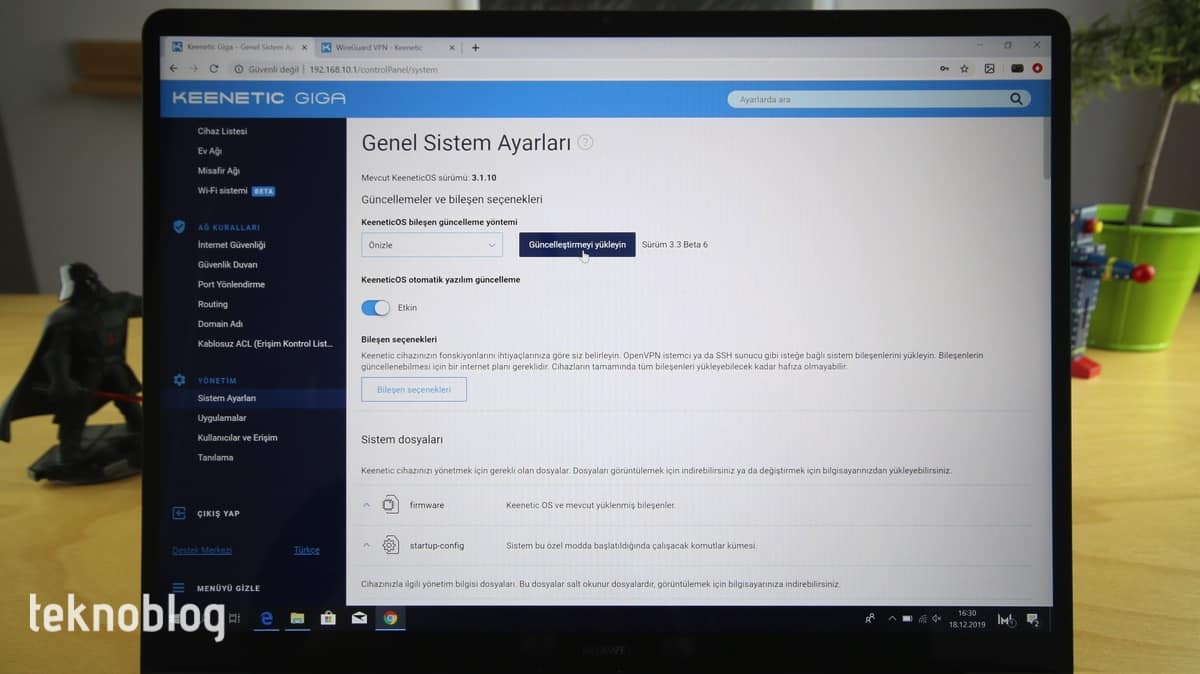Select Kullanıcılar ve Erişim in the sidebar
The image size is (1200, 674).
[x=237, y=438]
